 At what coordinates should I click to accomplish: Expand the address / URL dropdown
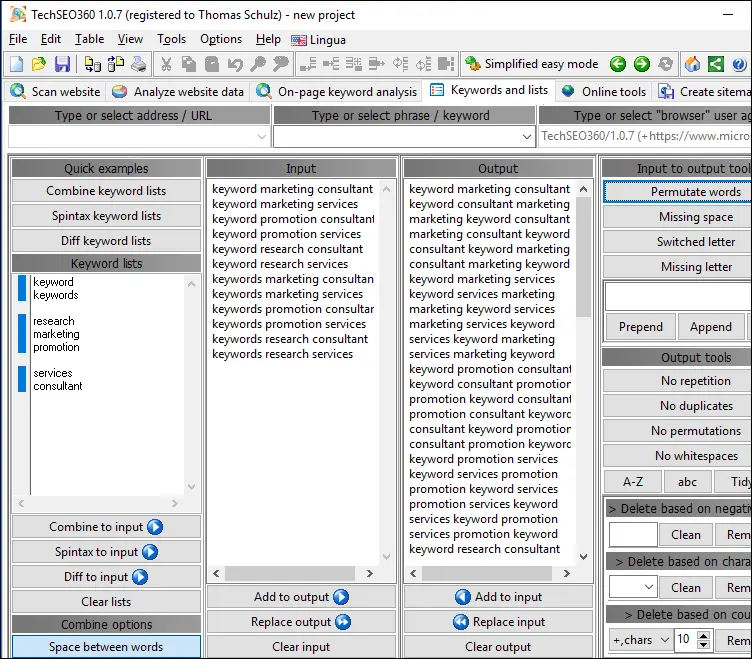262,136
